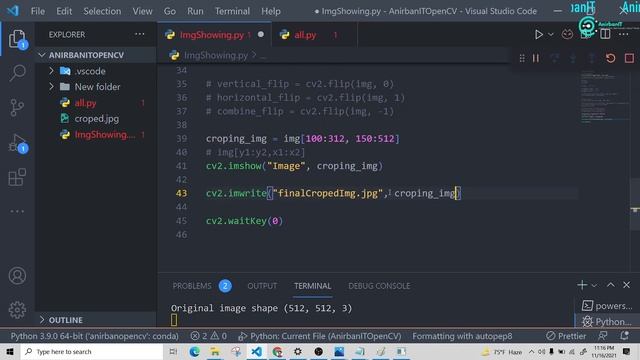The image size is (640, 360).
Task: Switch to the Output panel tab
Action: tap(262, 286)
